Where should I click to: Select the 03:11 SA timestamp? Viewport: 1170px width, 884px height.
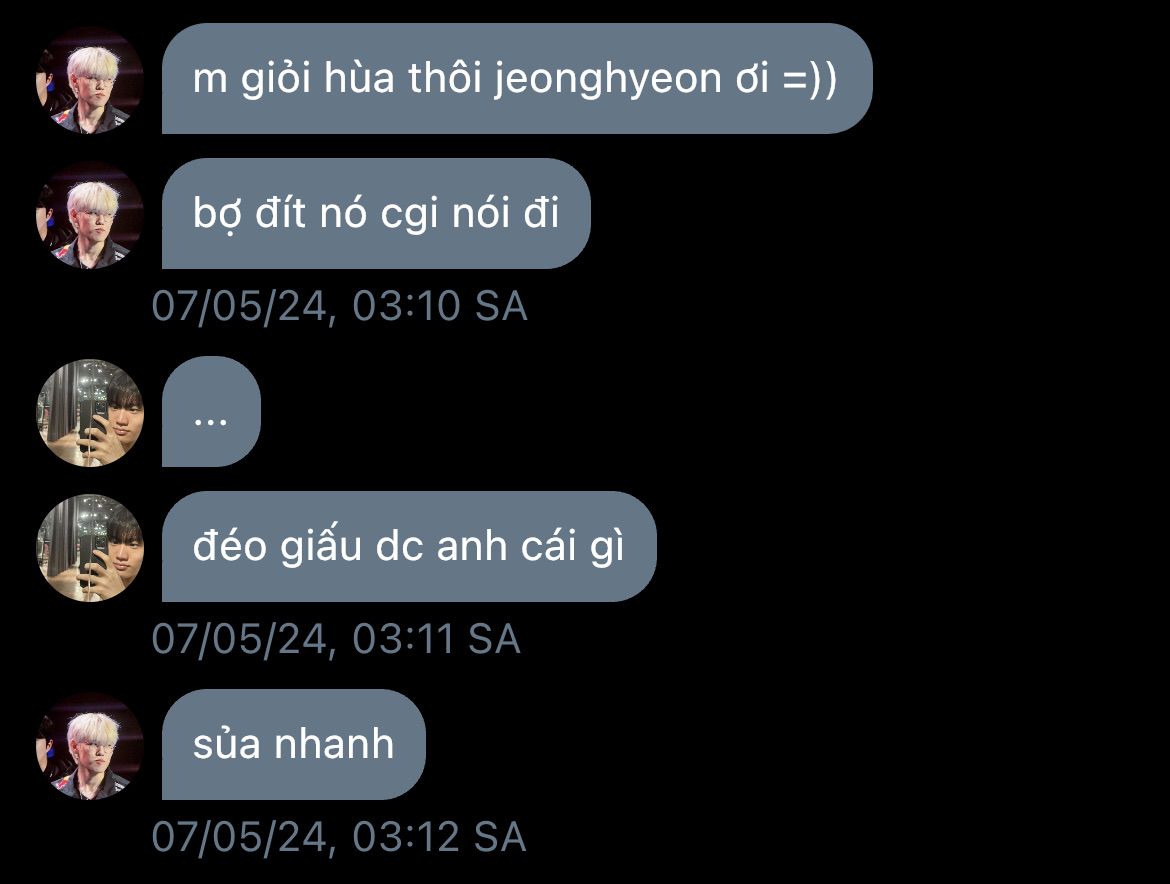pyautogui.click(x=336, y=639)
